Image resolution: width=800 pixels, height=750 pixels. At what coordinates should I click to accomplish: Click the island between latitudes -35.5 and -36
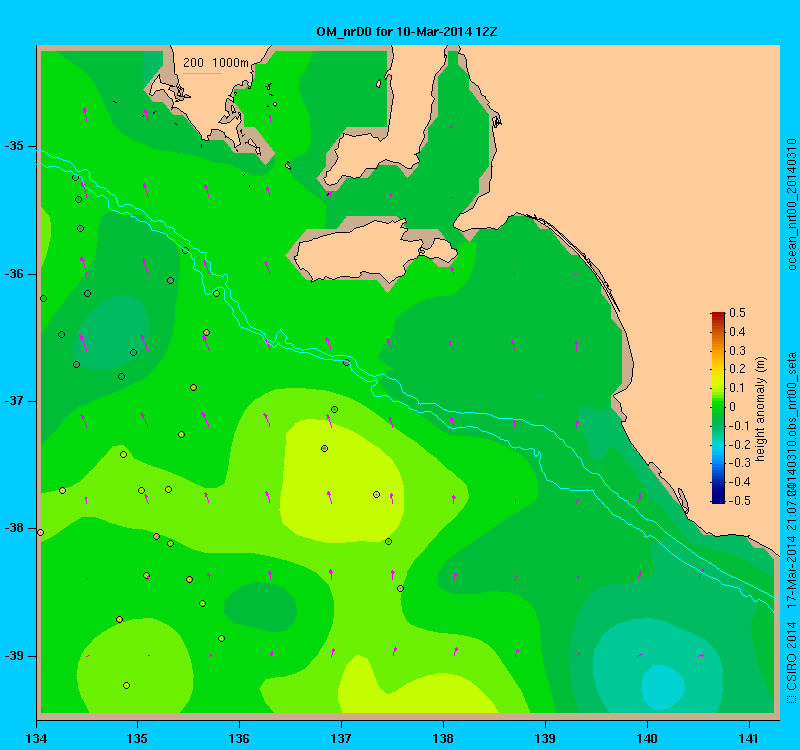tap(375, 252)
